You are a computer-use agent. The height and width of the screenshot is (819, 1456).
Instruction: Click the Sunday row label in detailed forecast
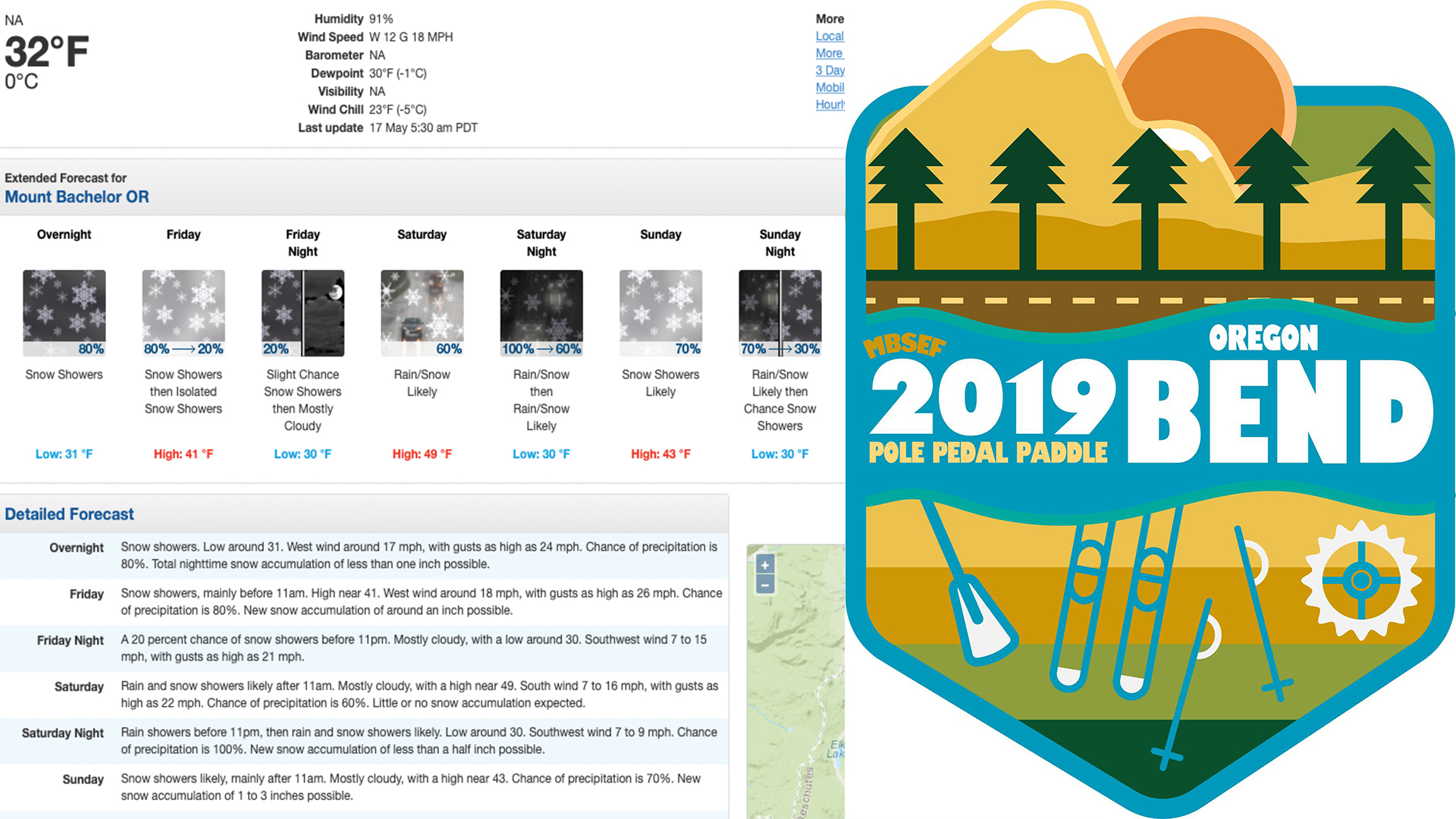[83, 780]
